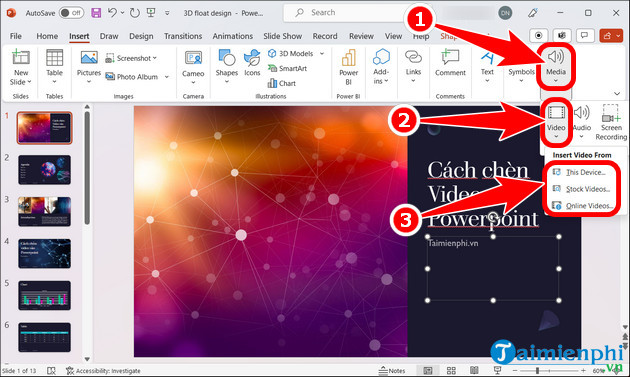This screenshot has width=630, height=377.
Task: Click the Screenshot button
Action: 131,58
